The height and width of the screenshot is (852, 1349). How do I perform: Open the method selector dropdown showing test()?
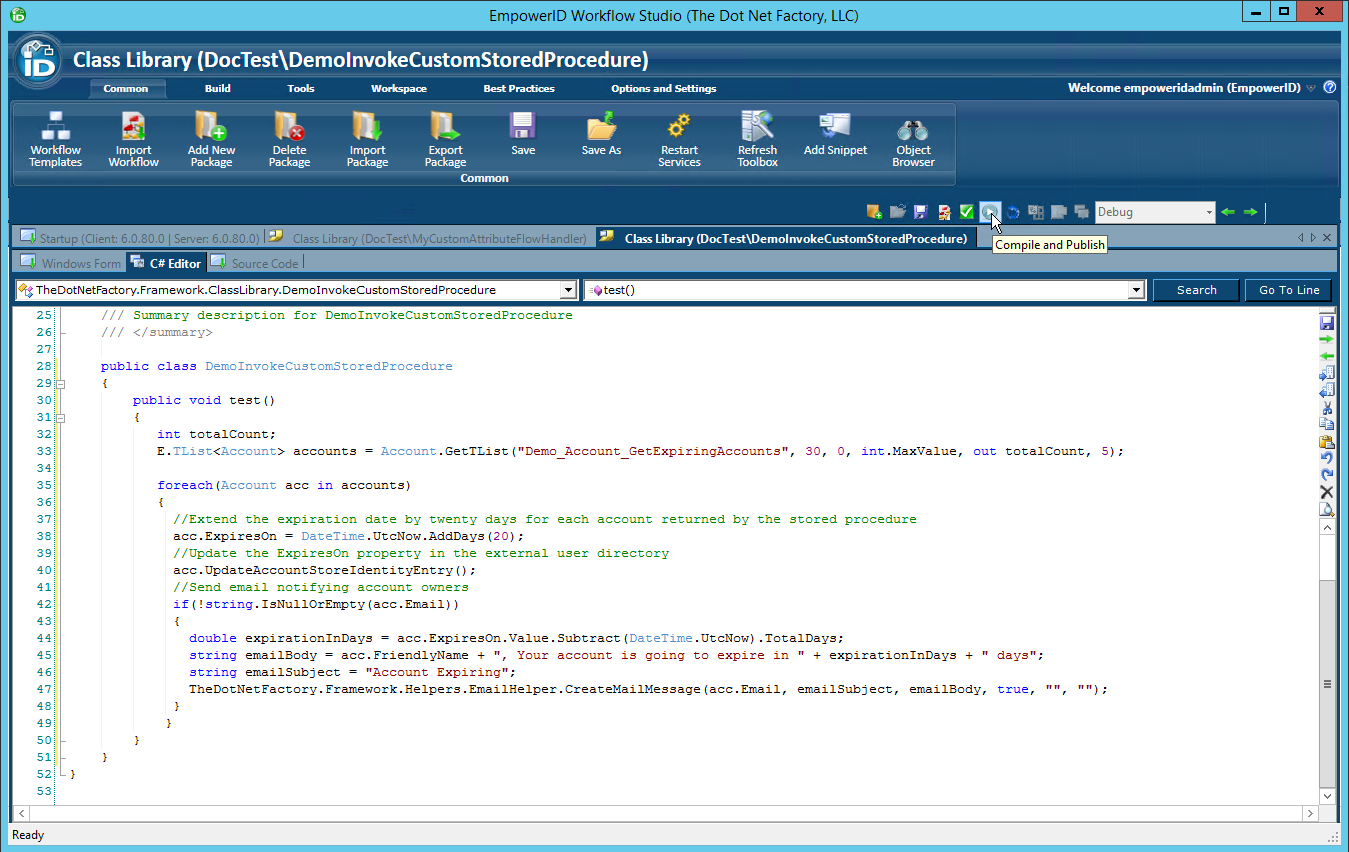1135,289
